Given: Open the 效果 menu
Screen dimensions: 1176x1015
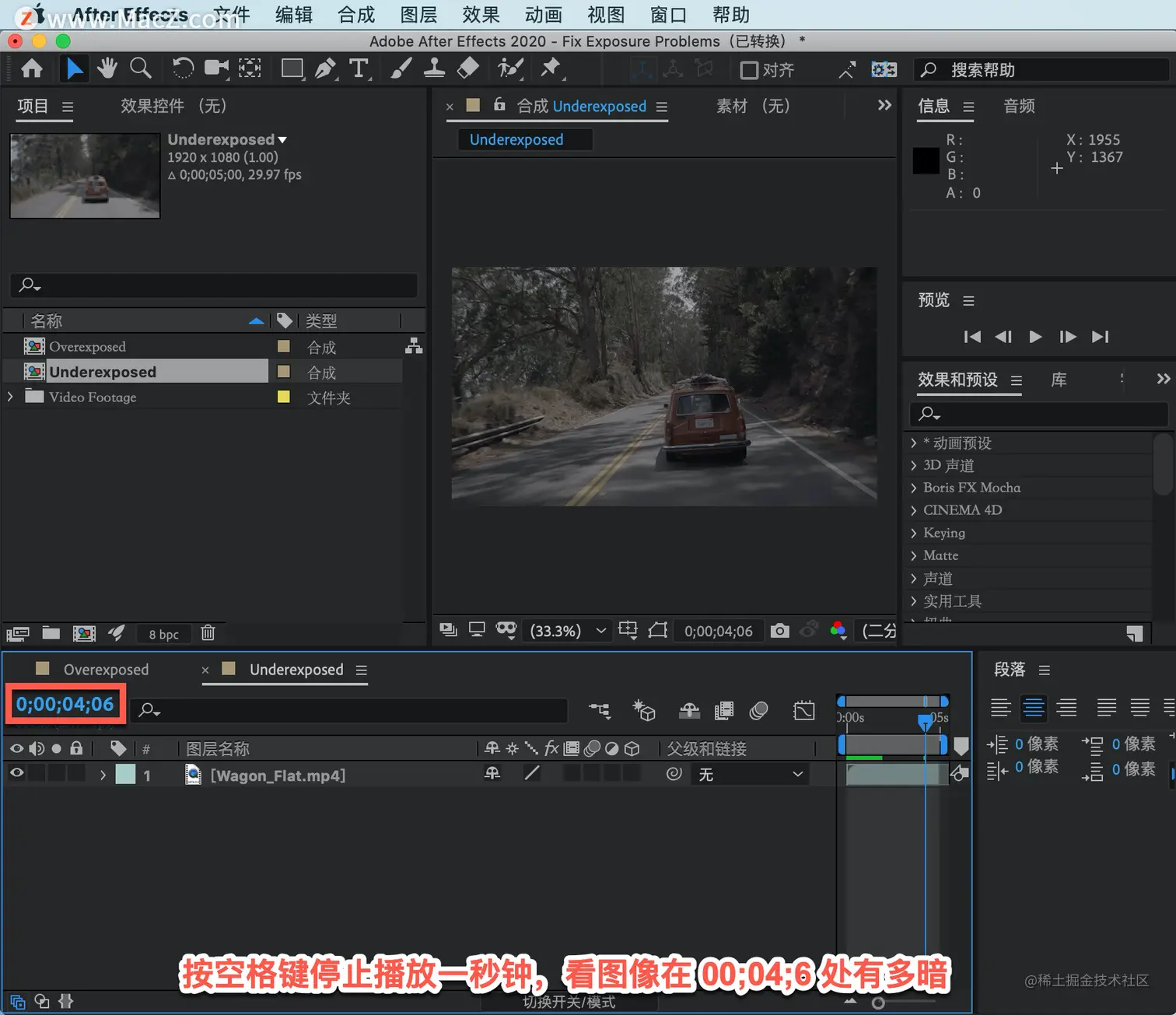Looking at the screenshot, I should 481,15.
